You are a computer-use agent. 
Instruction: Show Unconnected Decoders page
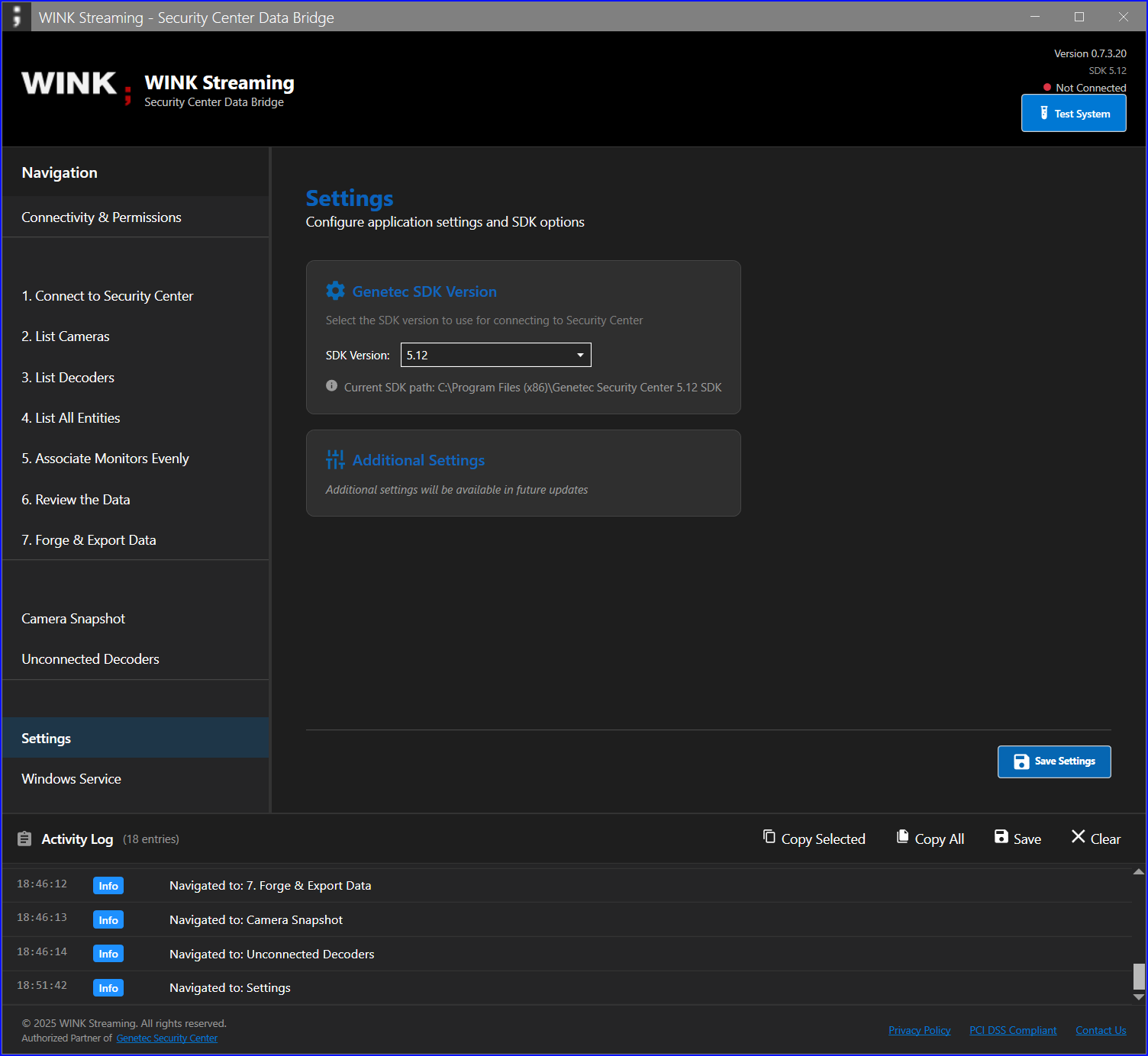click(x=135, y=659)
